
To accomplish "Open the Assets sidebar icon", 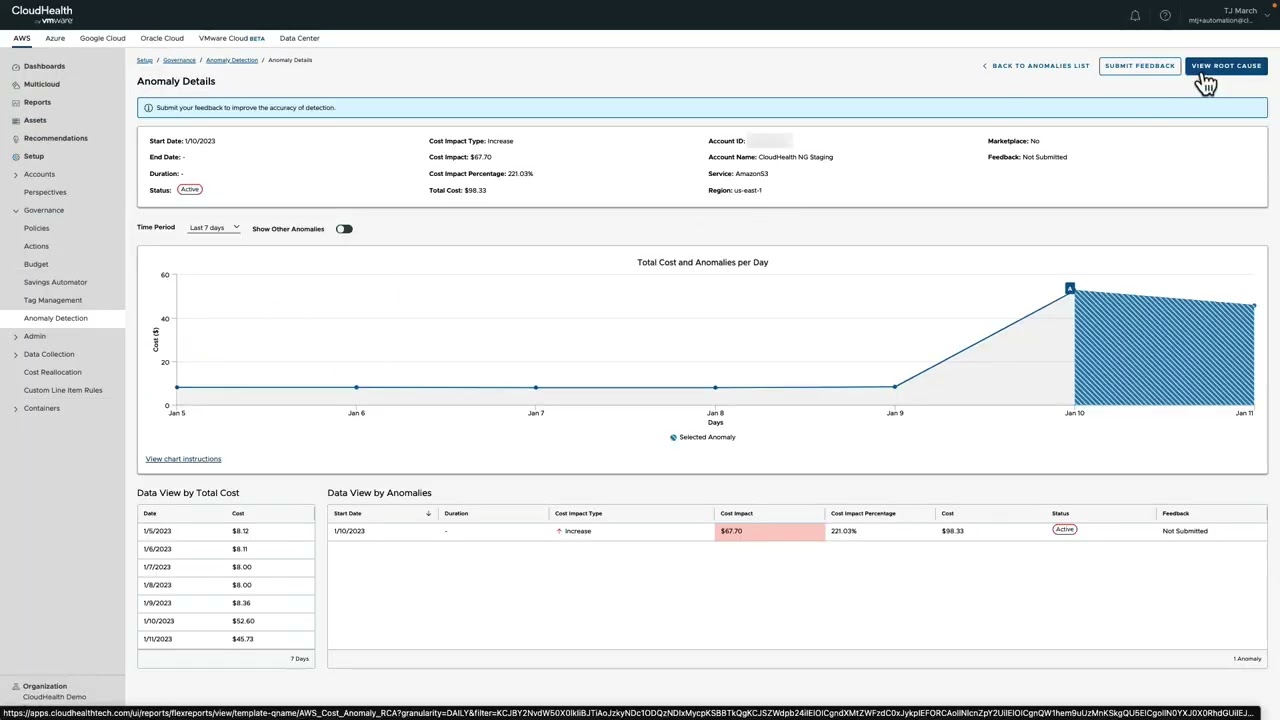I will point(15,120).
